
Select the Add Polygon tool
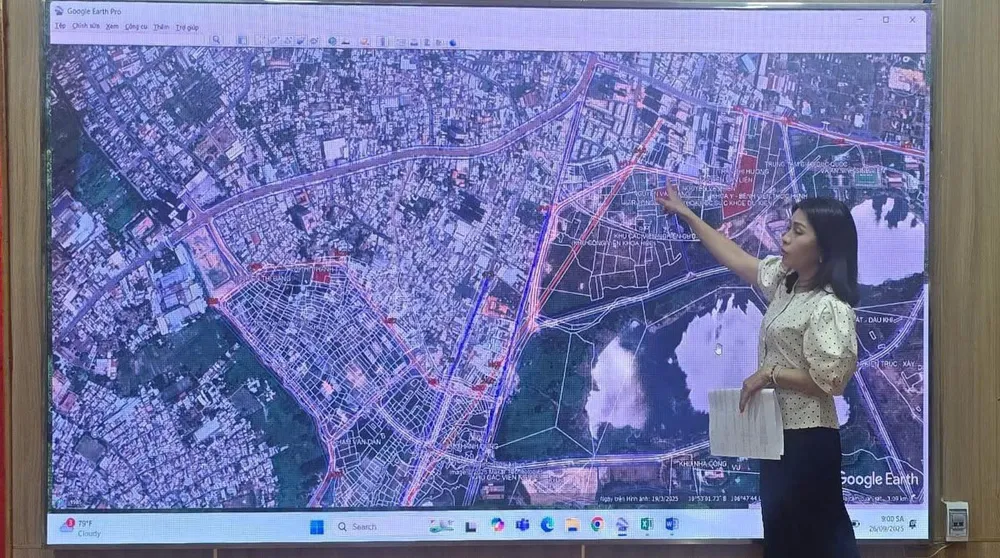[x=274, y=40]
